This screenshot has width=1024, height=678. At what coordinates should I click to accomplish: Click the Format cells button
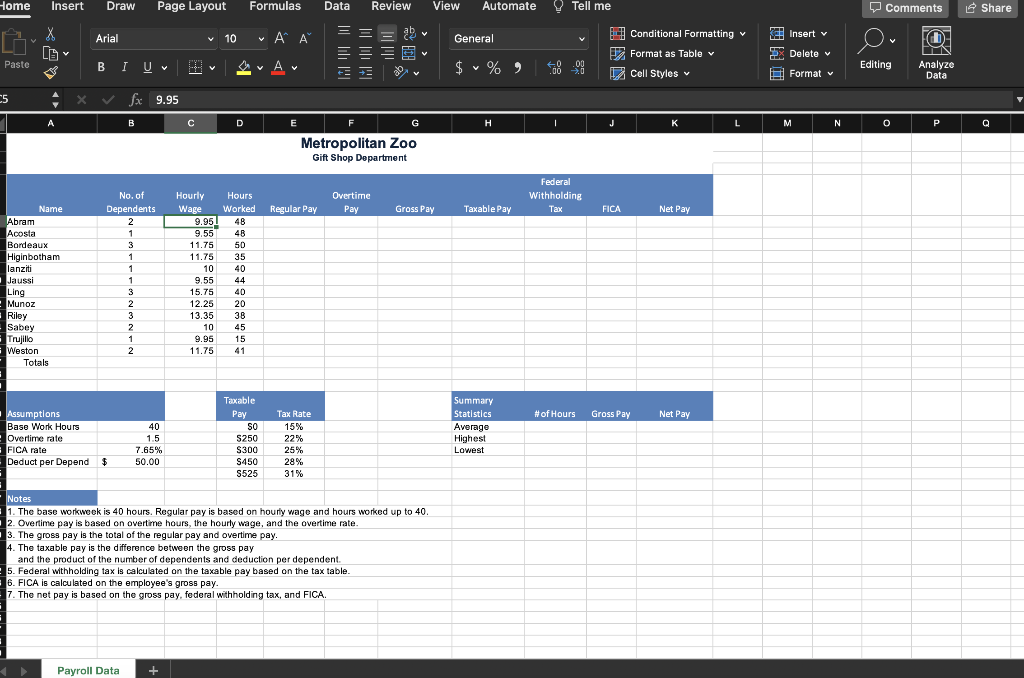click(801, 73)
